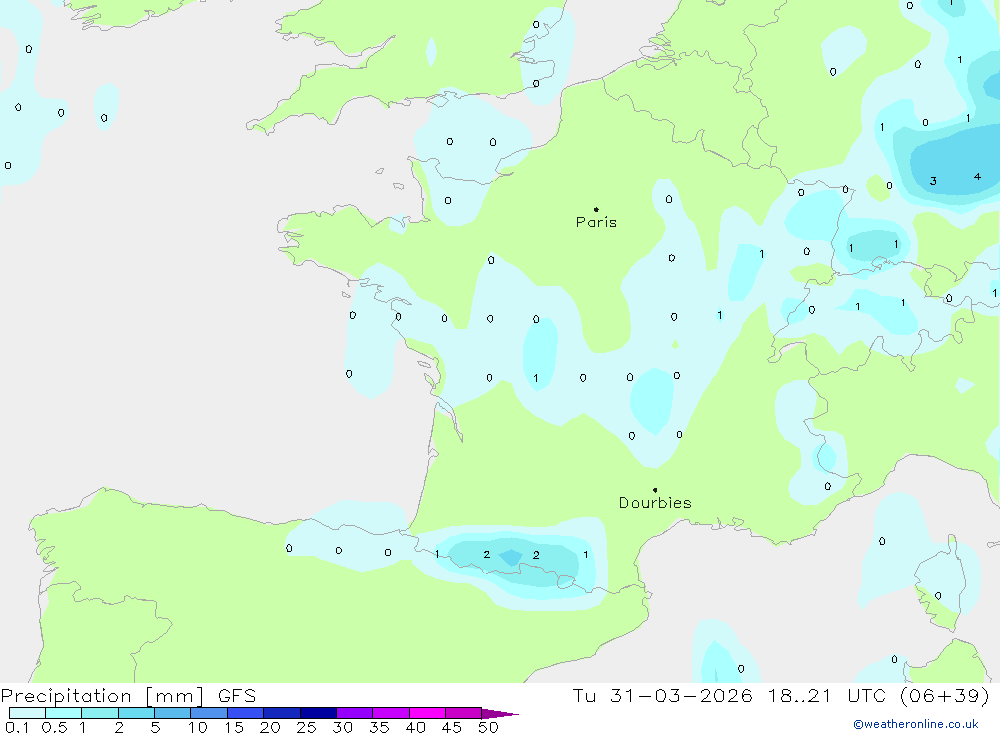
Task: Click the GFS model name
Action: [237, 695]
